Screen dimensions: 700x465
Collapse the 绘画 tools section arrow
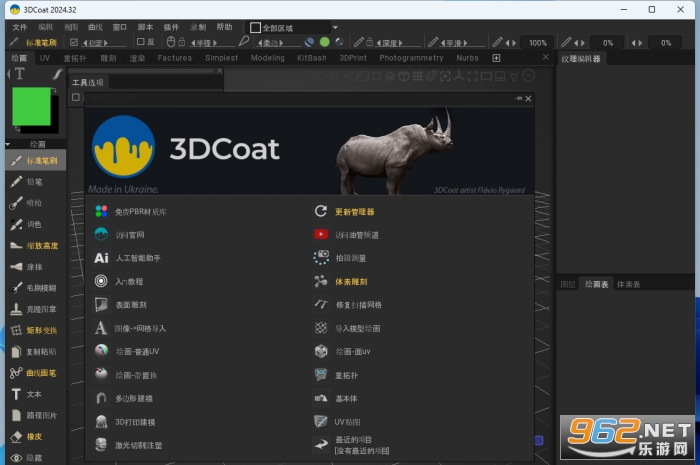pyautogui.click(x=8, y=144)
